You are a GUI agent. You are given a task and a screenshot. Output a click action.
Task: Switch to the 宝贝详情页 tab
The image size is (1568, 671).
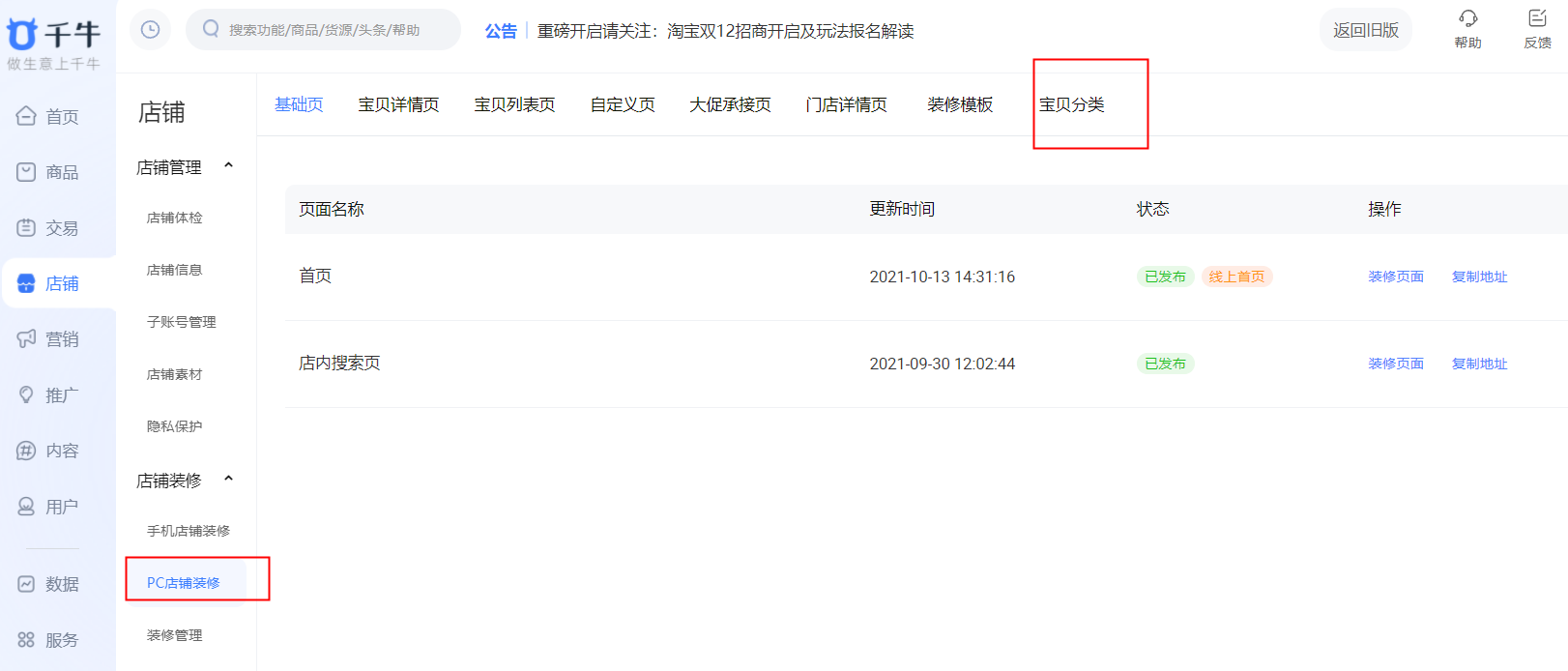click(398, 104)
